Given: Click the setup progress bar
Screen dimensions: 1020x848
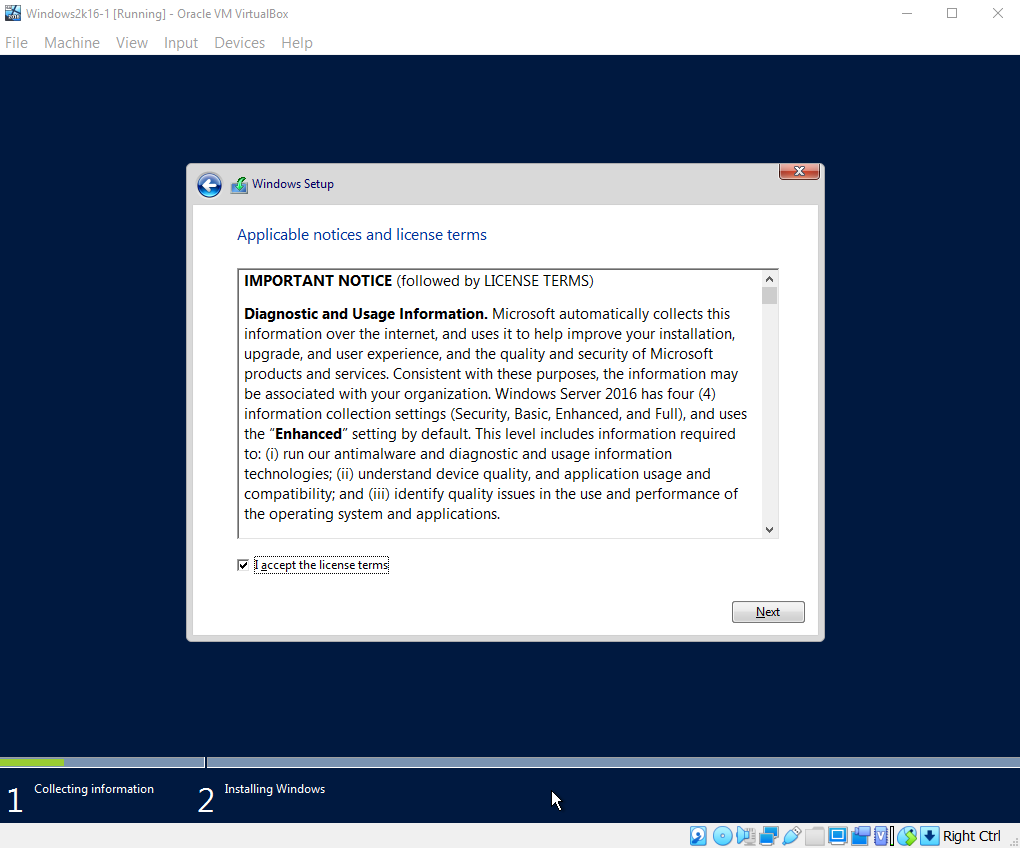Looking at the screenshot, I should tap(510, 762).
